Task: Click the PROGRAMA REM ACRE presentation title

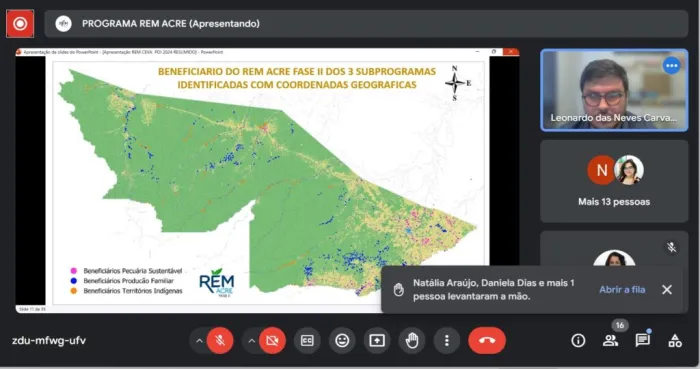Action: [x=171, y=24]
